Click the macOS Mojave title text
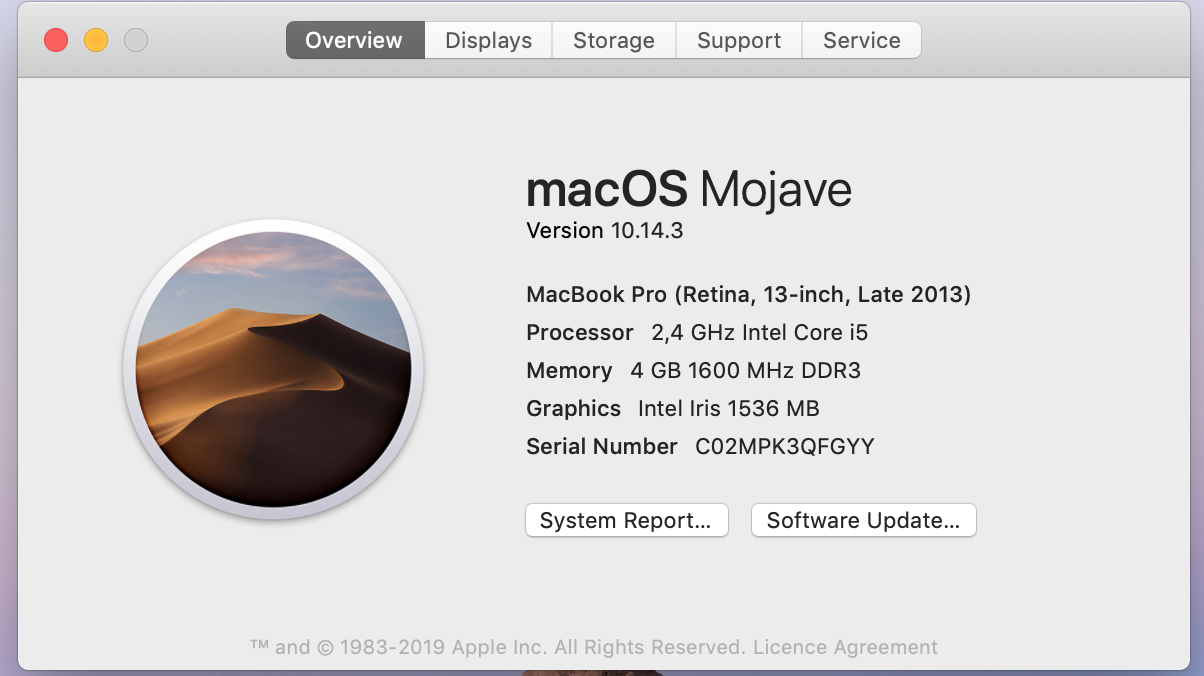Viewport: 1204px width, 676px height. coord(688,189)
